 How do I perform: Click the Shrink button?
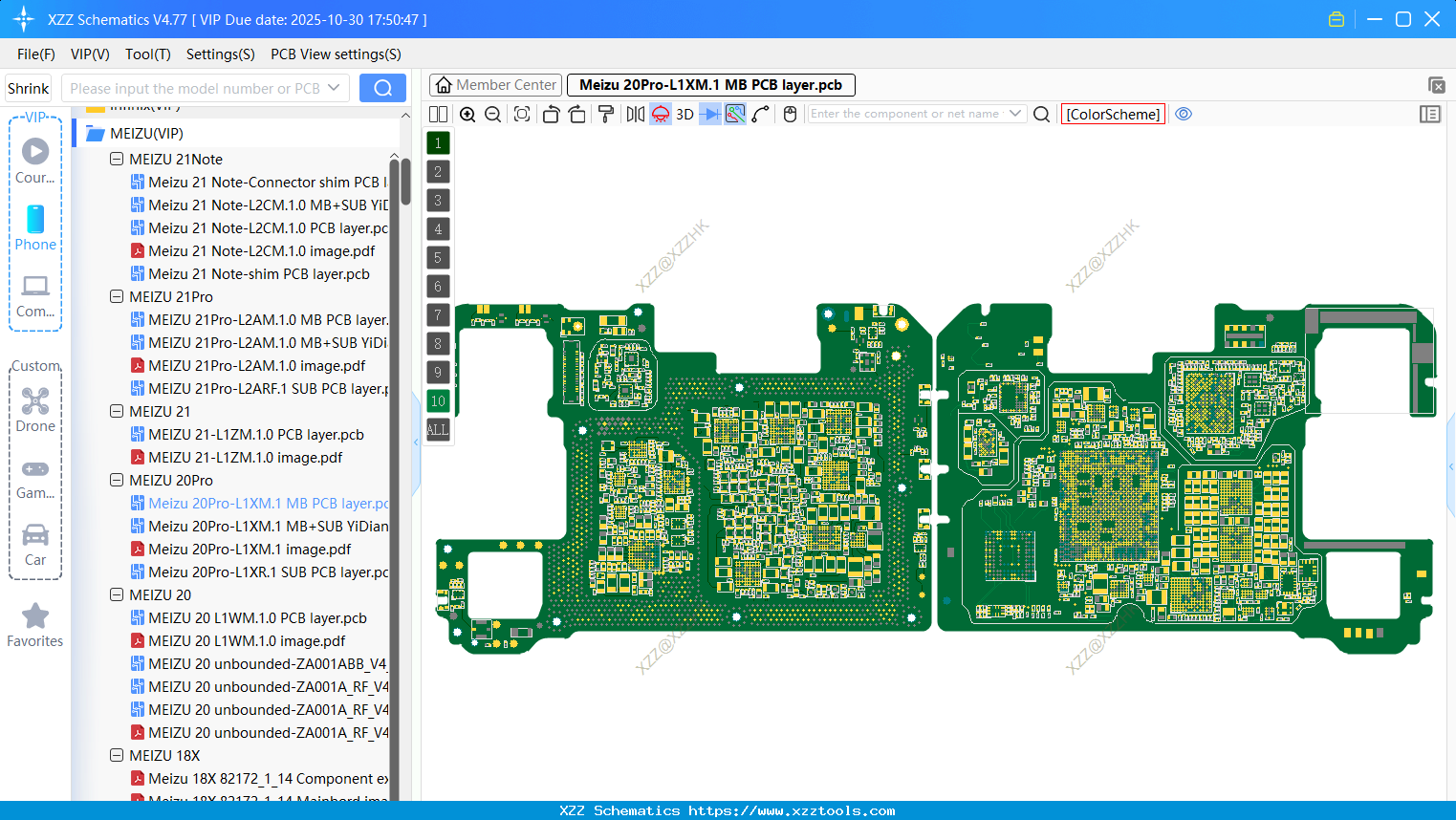[28, 87]
